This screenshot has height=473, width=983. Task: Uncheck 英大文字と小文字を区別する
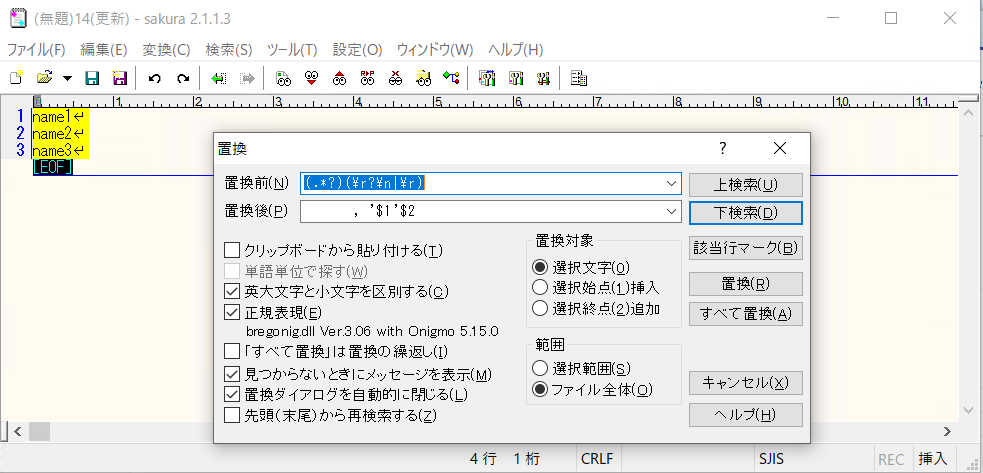[232, 291]
